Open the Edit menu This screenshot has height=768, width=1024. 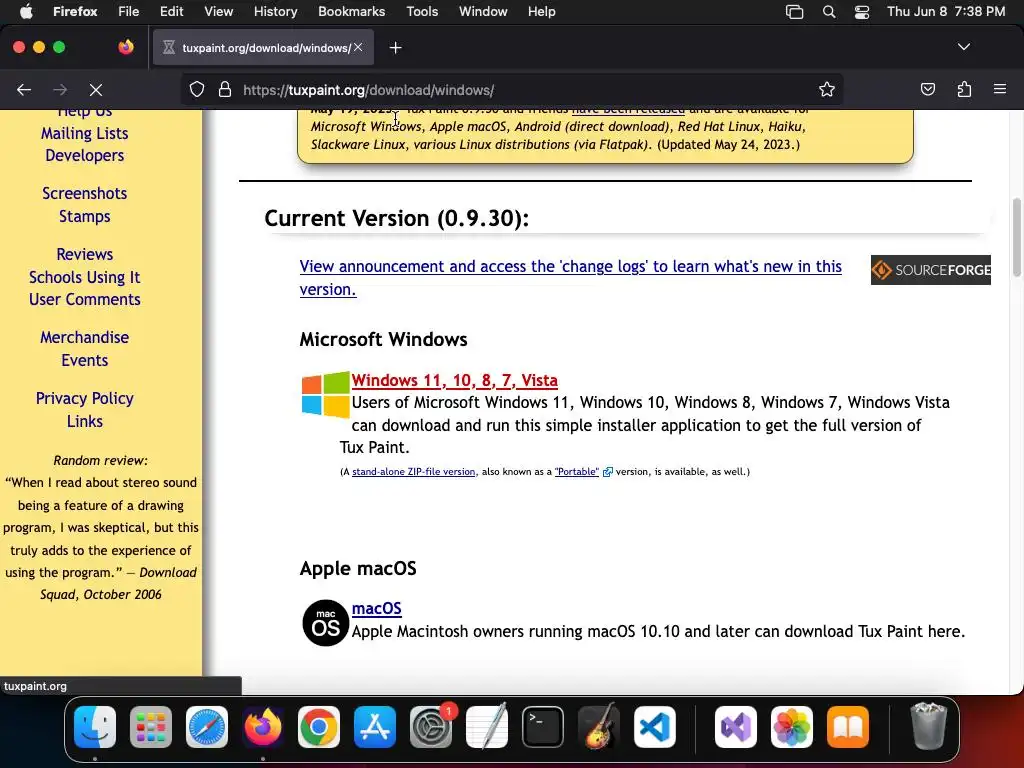[171, 11]
